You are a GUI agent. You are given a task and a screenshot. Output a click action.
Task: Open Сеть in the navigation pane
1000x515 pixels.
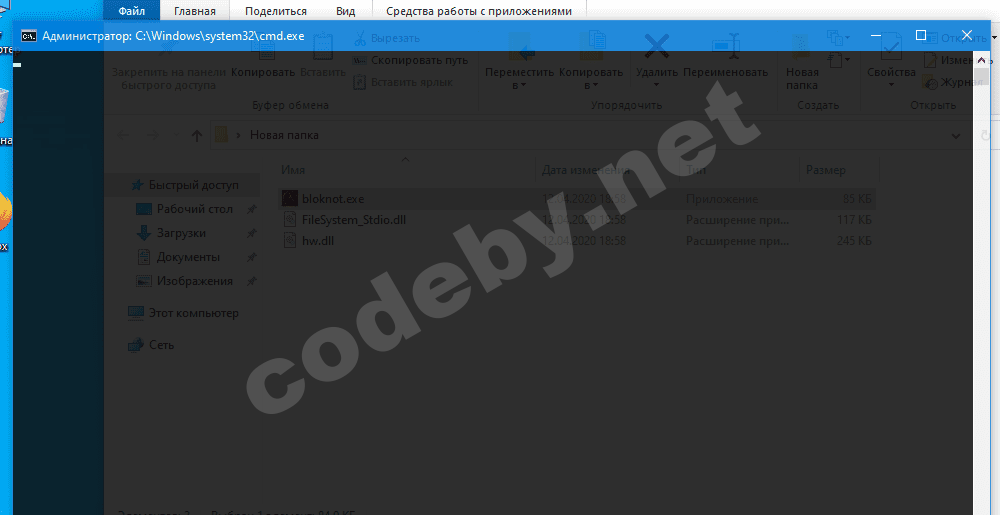coord(151,345)
